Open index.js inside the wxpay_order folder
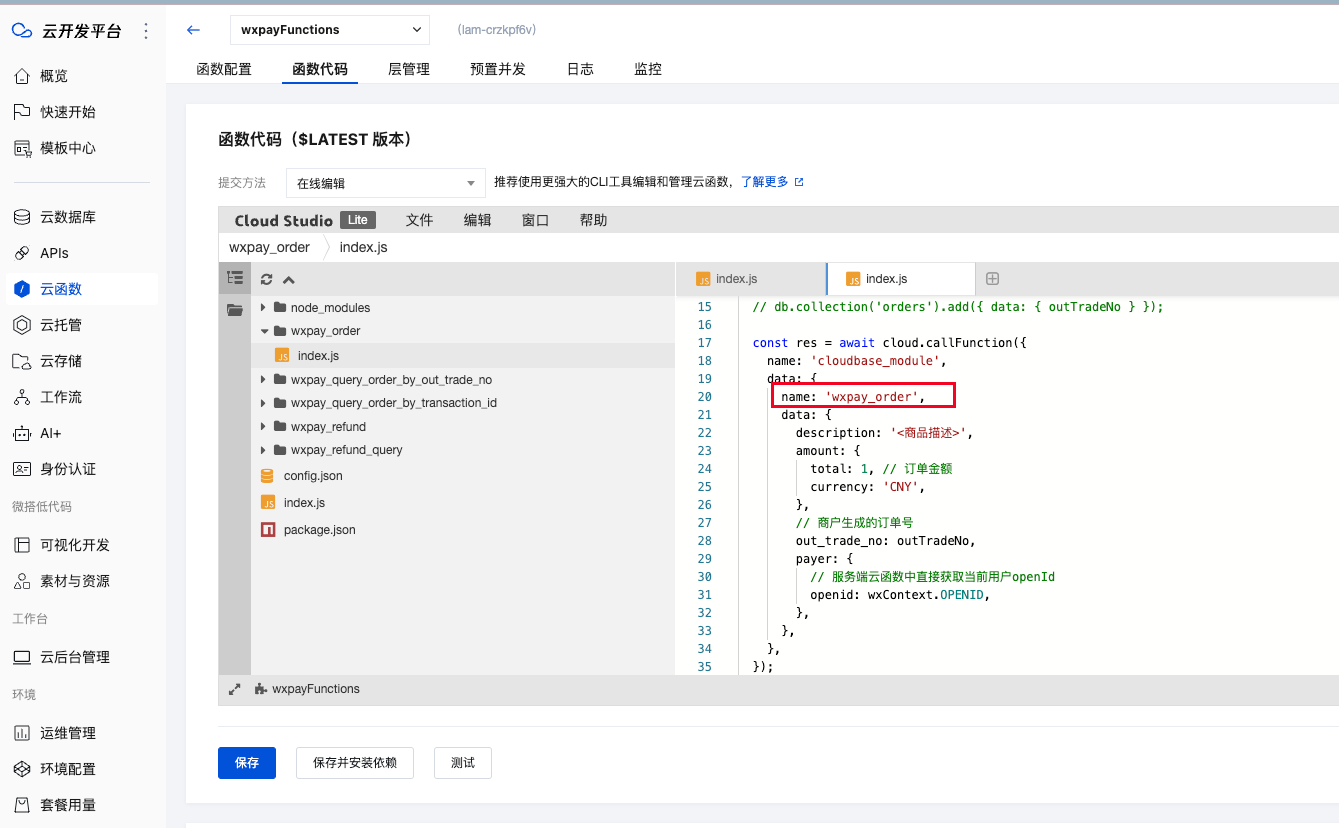This screenshot has height=828, width=1339. tap(318, 355)
